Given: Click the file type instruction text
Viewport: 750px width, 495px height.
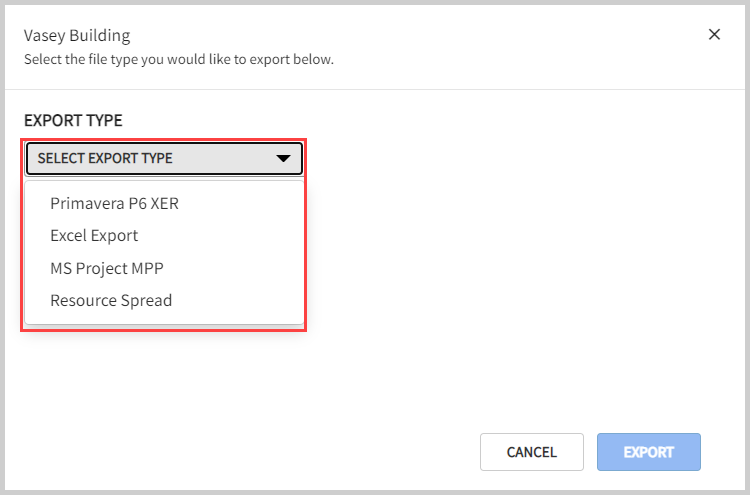Looking at the screenshot, I should tap(178, 59).
